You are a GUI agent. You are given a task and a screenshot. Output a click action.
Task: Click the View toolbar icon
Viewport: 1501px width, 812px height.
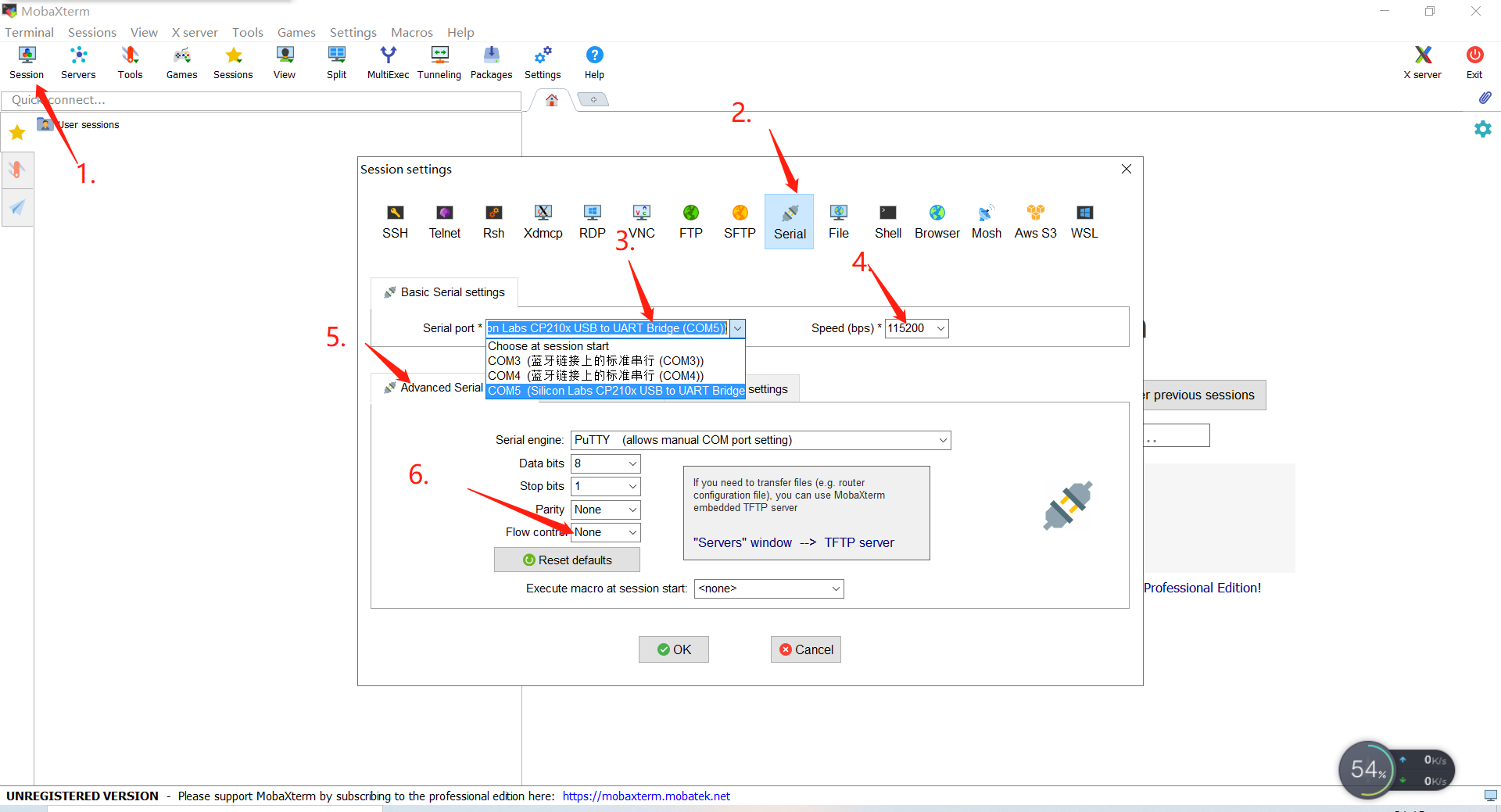pyautogui.click(x=285, y=63)
